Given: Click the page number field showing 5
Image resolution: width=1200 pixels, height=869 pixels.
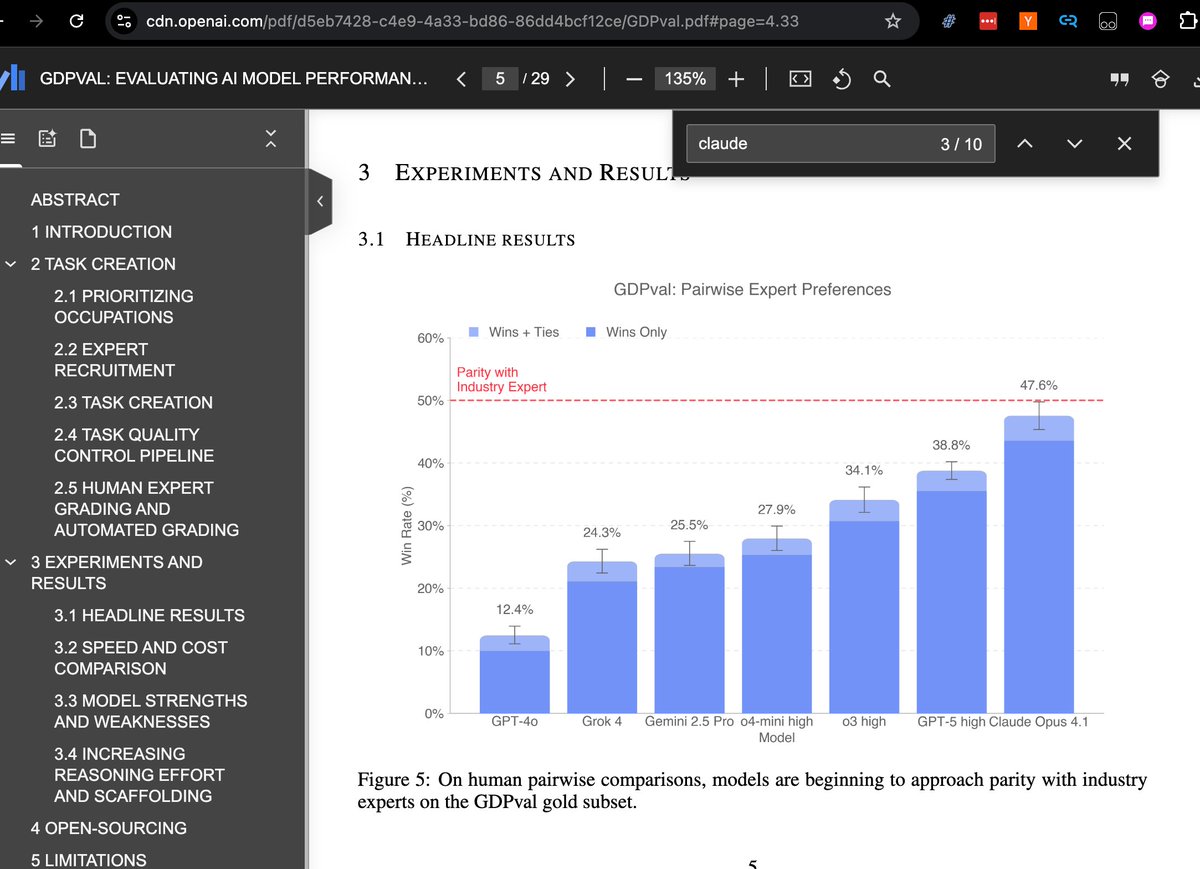Looking at the screenshot, I should click(499, 78).
